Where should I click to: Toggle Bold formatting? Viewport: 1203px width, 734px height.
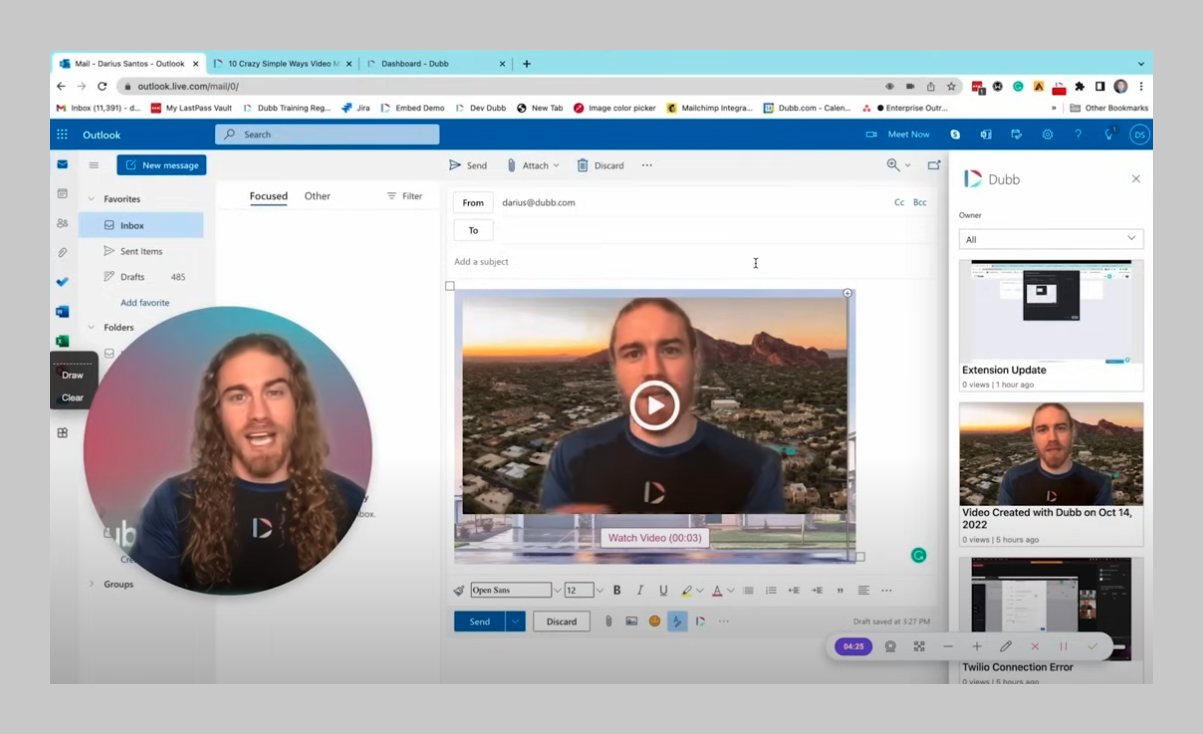[617, 590]
